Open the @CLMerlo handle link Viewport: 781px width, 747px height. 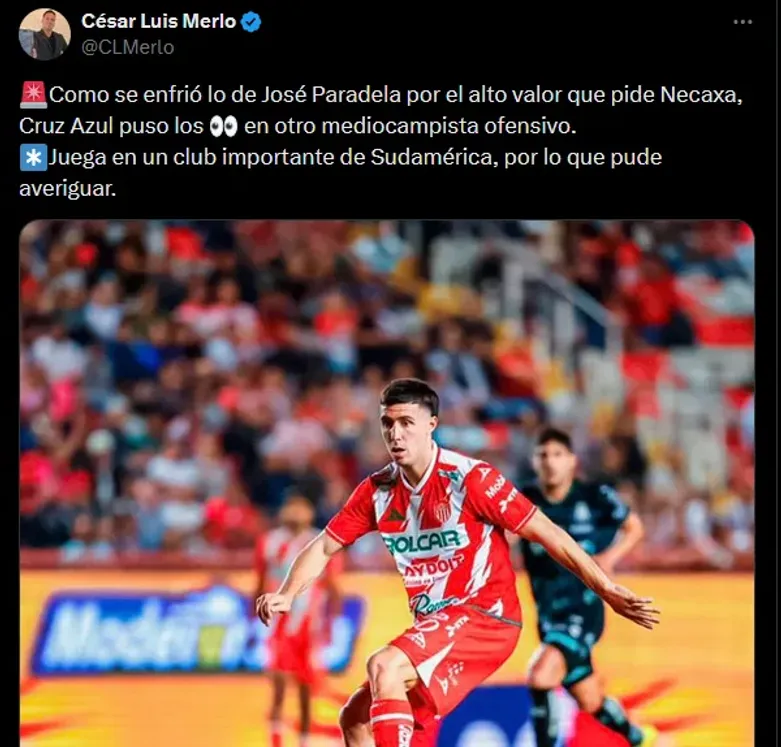click(128, 47)
